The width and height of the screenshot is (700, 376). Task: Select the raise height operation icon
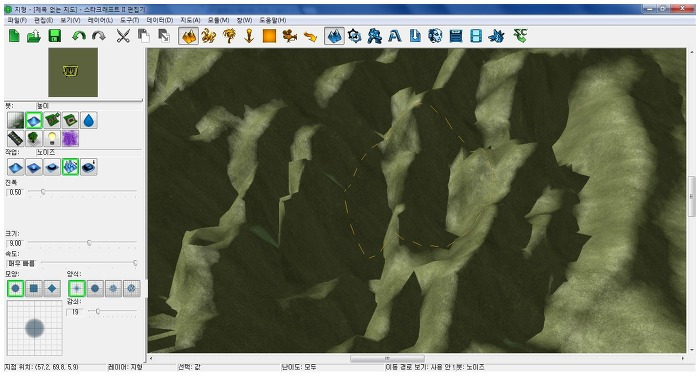16,167
